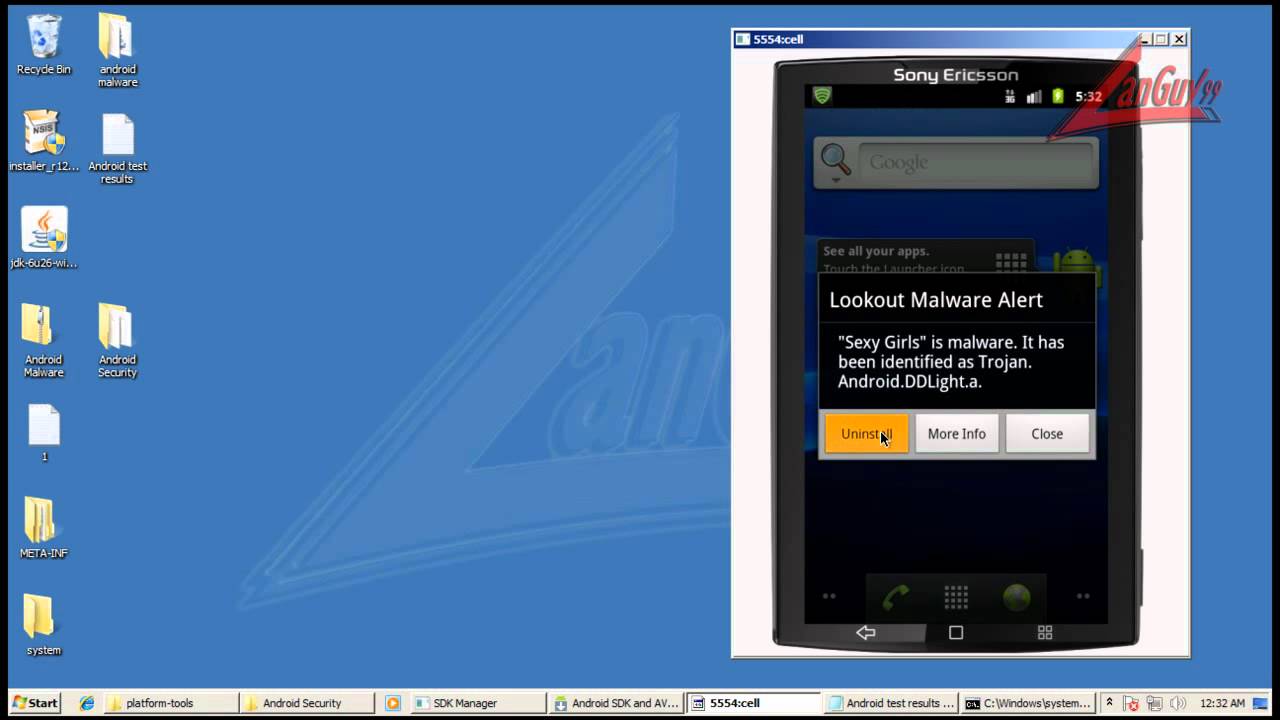The width and height of the screenshot is (1280, 720).
Task: Switch to 'Android SDK and AV...' taskbar item
Action: pos(616,703)
